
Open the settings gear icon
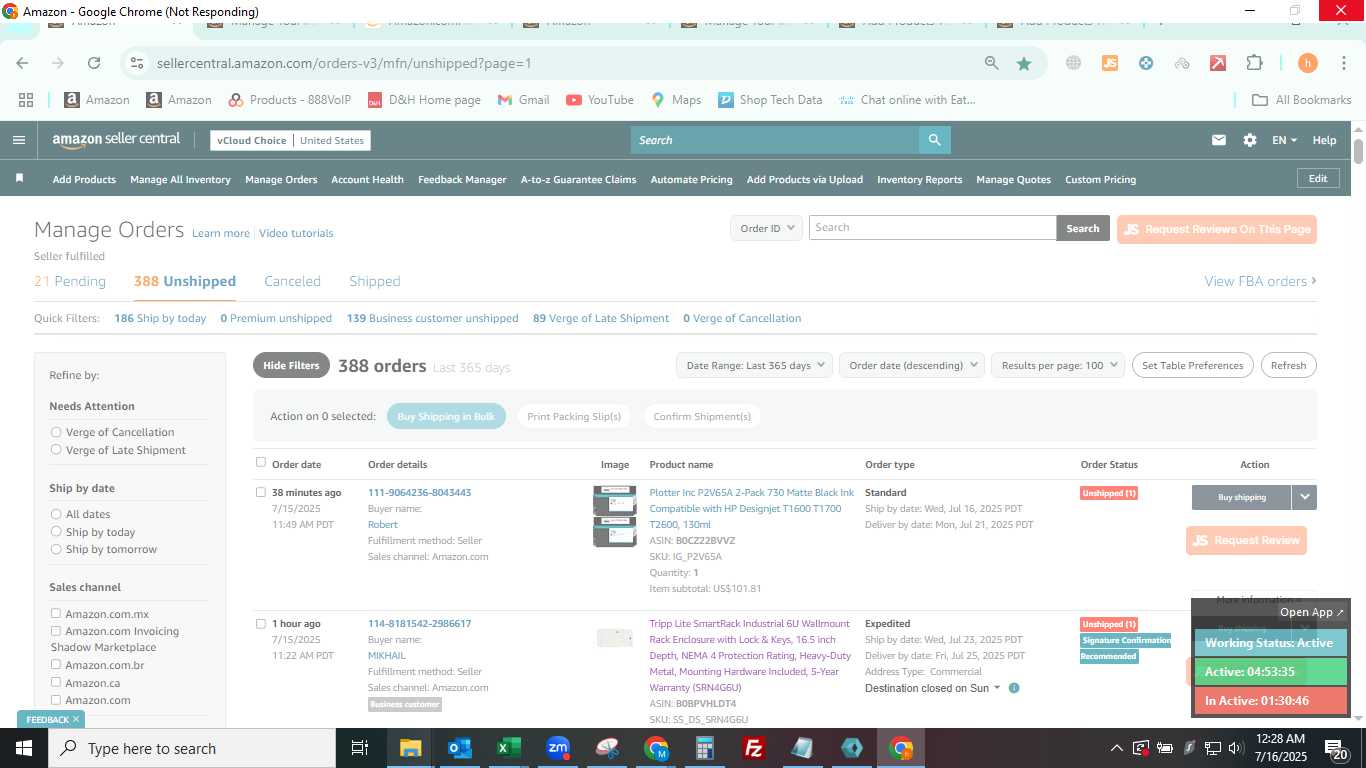1249,140
